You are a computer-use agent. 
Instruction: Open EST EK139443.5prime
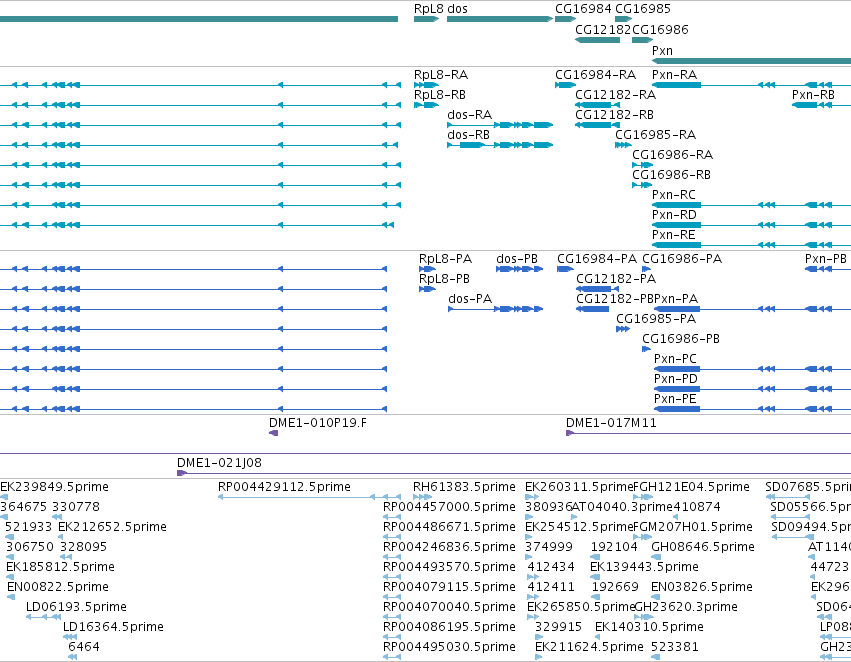point(644,567)
